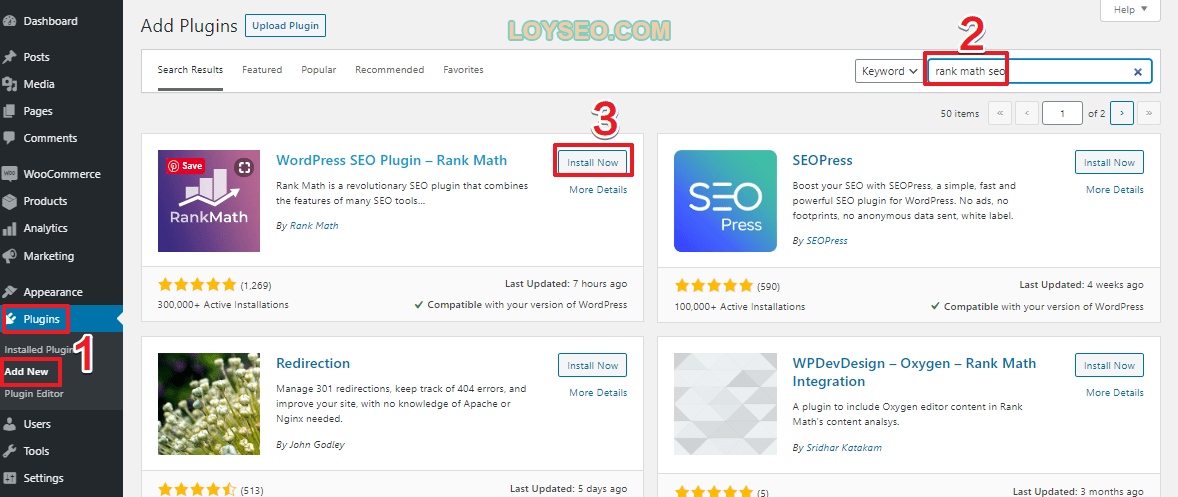The width and height of the screenshot is (1178, 497).
Task: Open the Appearance menu item
Action: click(x=52, y=292)
